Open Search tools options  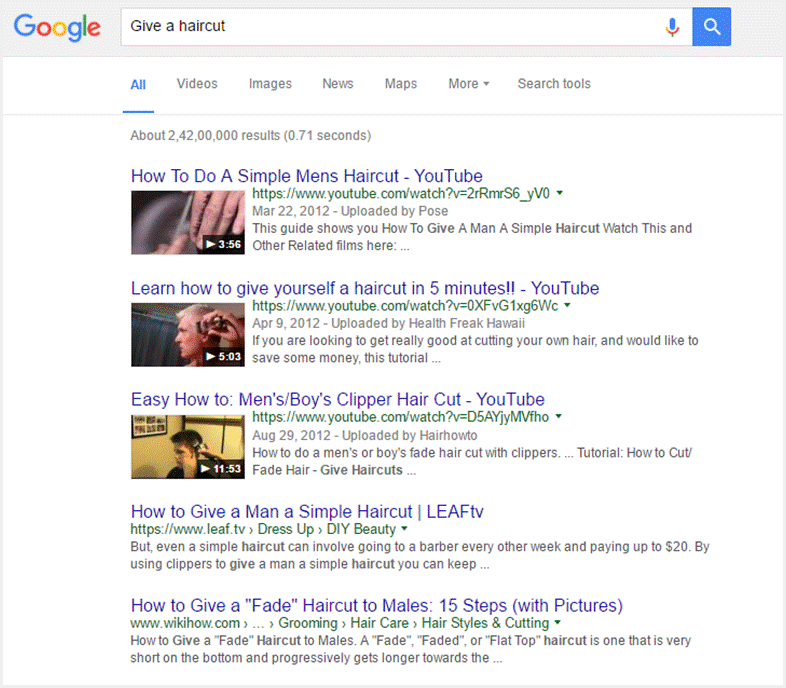553,84
